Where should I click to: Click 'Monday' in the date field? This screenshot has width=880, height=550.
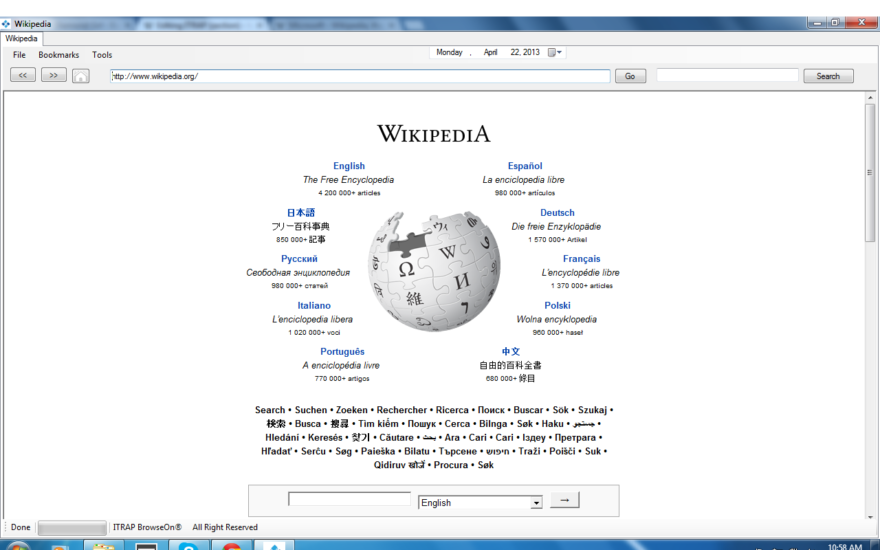point(449,52)
